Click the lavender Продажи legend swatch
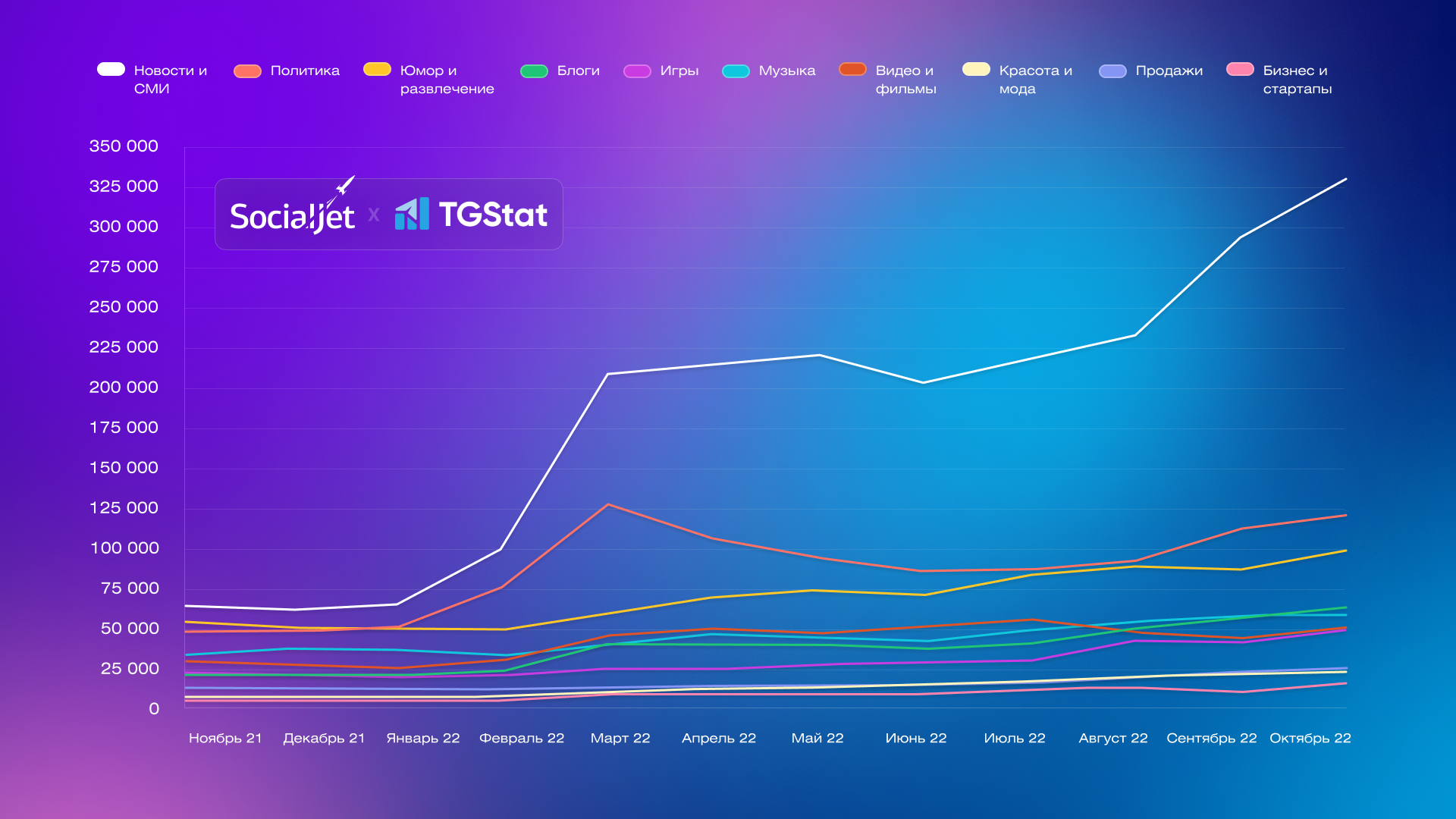This screenshot has width=1456, height=819. (x=1112, y=71)
